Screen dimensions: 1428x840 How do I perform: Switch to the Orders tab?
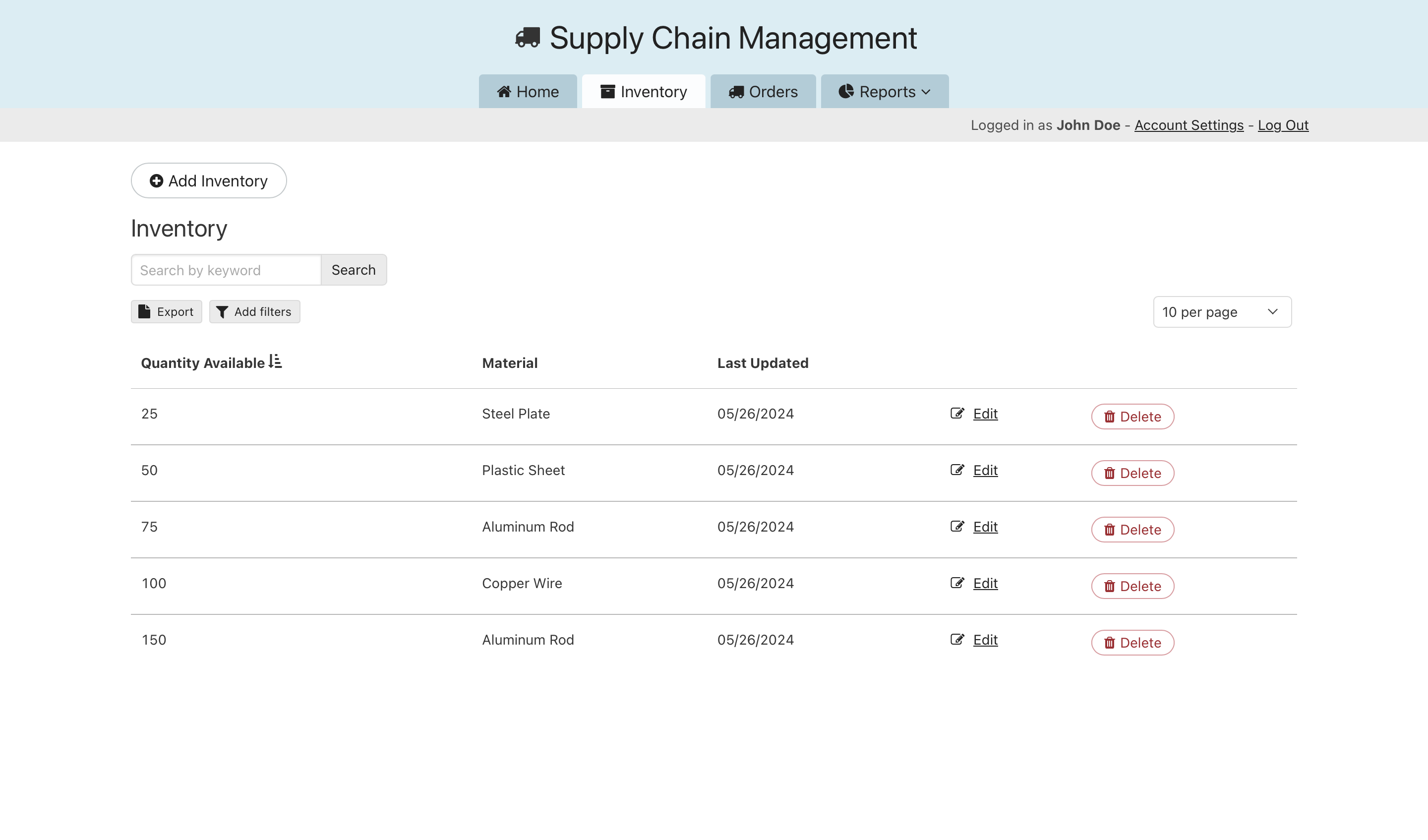763,92
